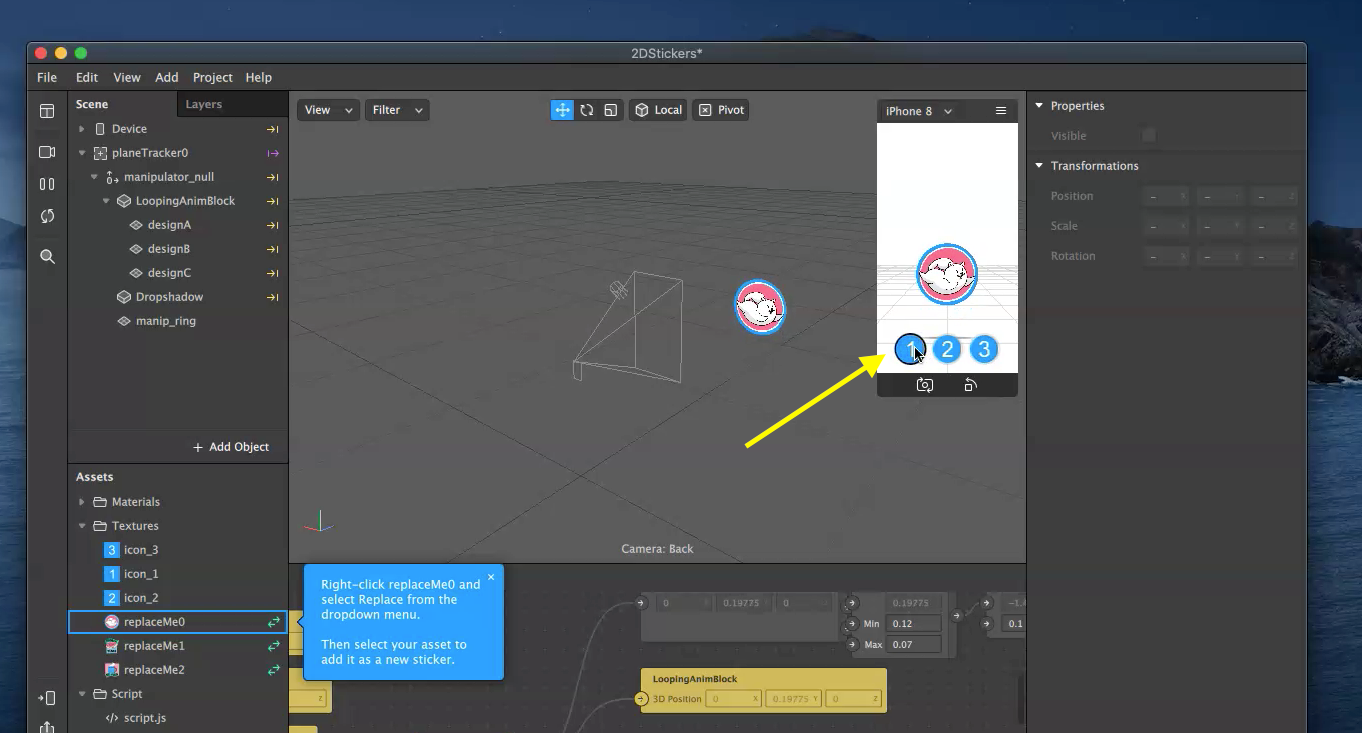
Task: Open the iPhone 8 device dropdown
Action: coord(917,111)
